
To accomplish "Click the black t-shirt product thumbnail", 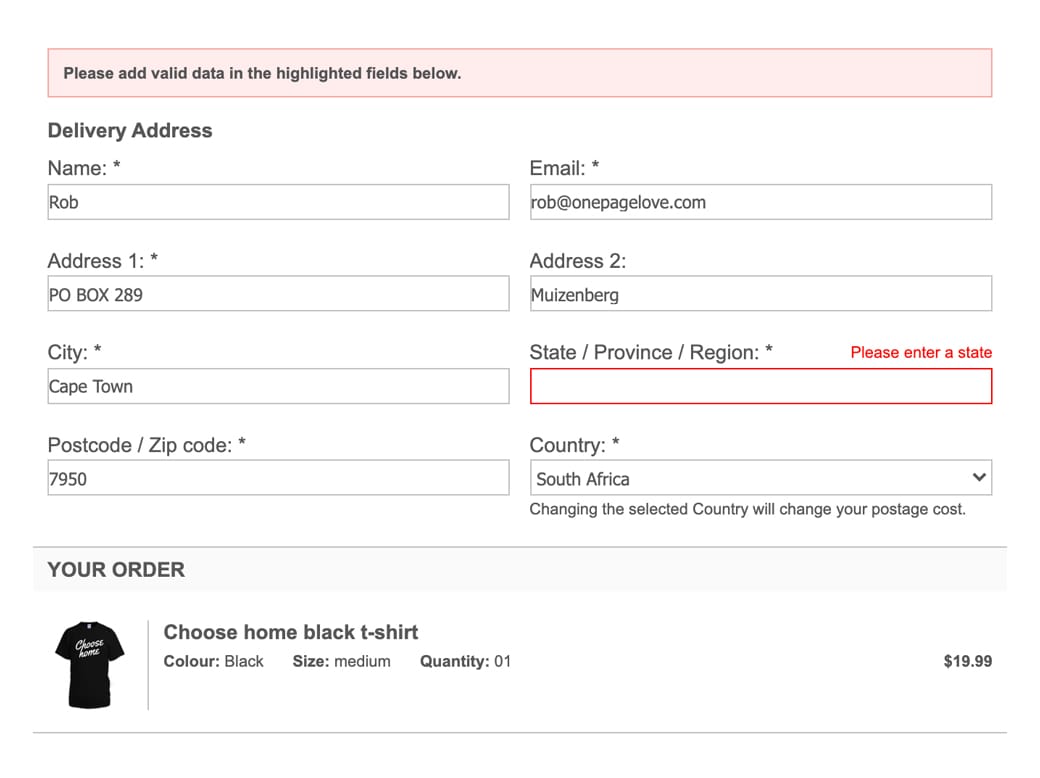I will pyautogui.click(x=90, y=664).
